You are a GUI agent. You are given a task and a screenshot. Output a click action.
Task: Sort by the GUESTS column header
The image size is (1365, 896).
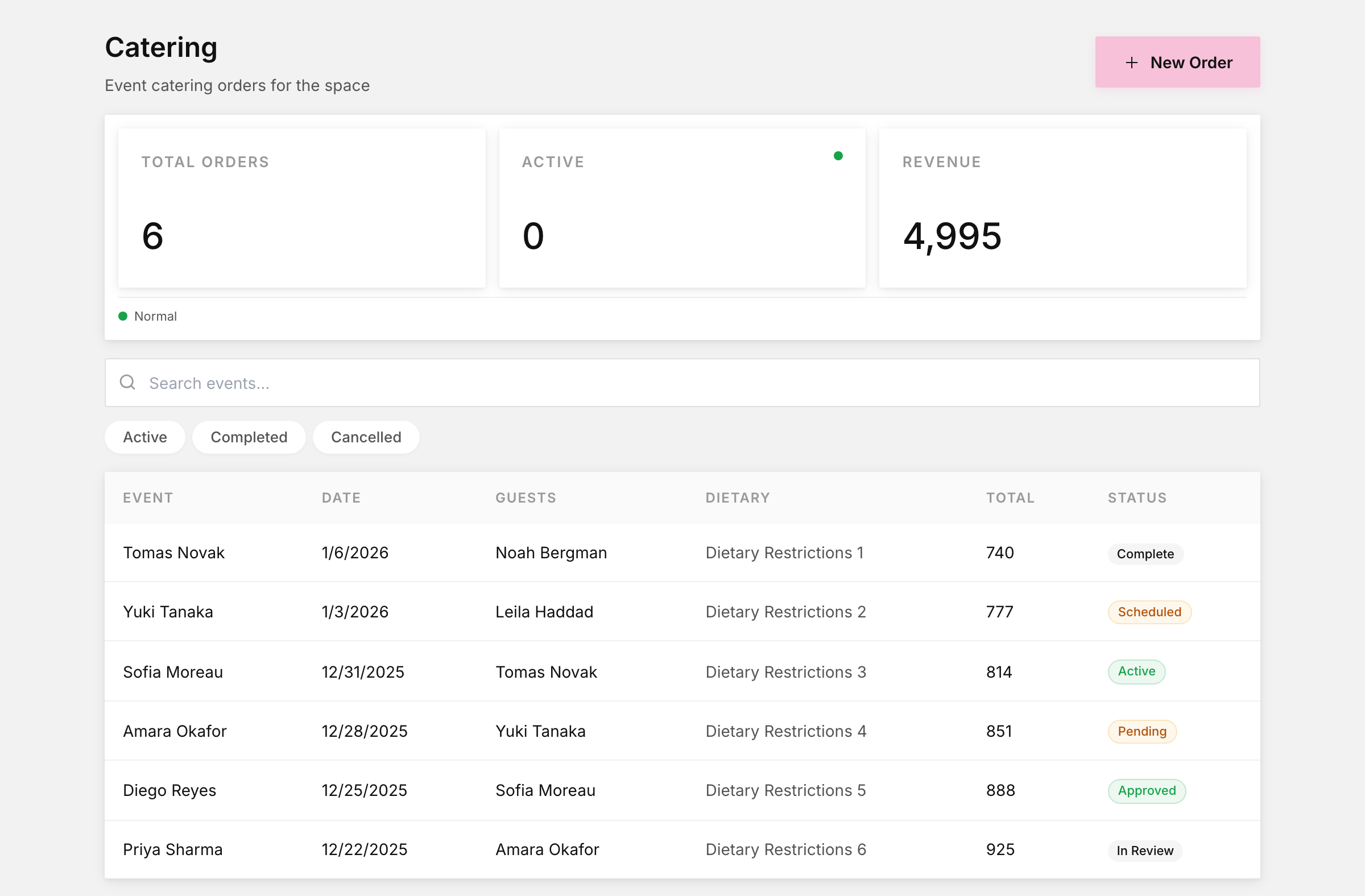526,497
